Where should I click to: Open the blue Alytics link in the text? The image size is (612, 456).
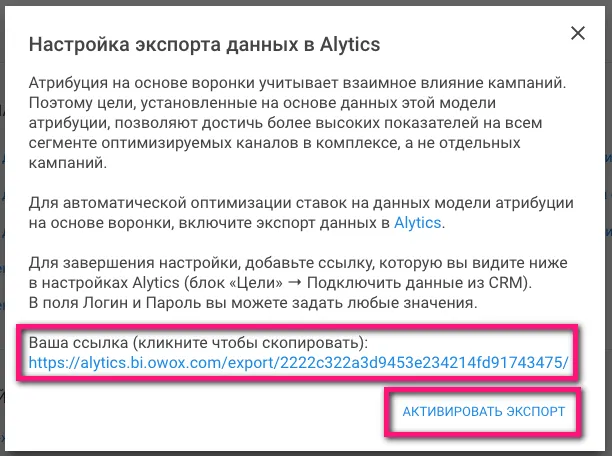tap(417, 223)
